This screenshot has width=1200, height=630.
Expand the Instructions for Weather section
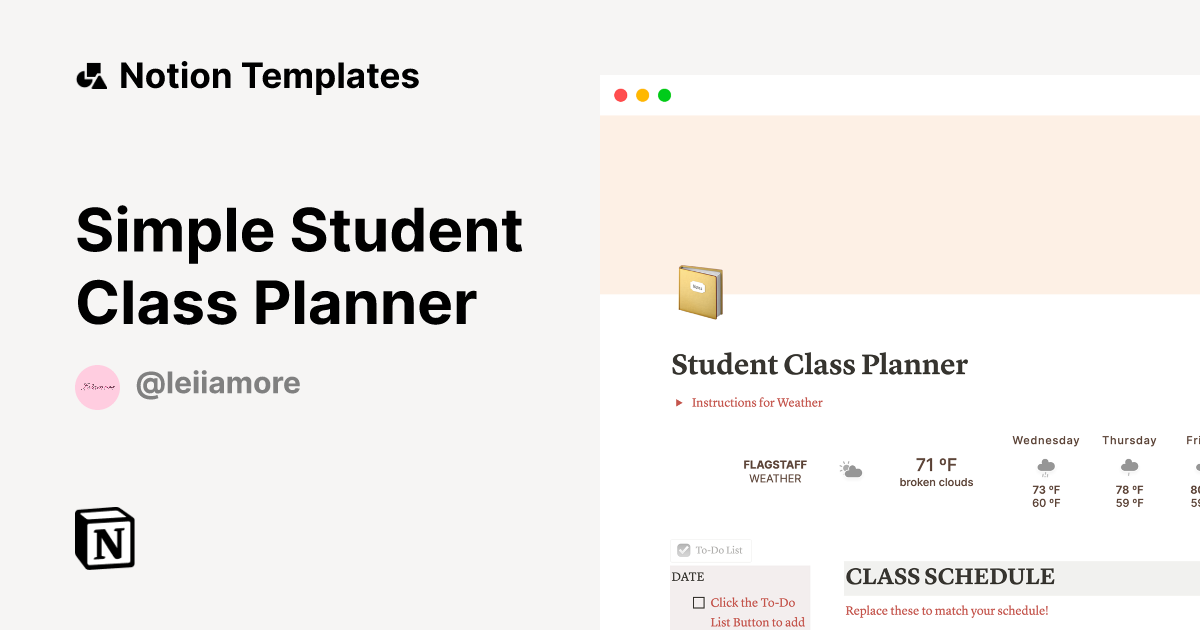coord(678,402)
